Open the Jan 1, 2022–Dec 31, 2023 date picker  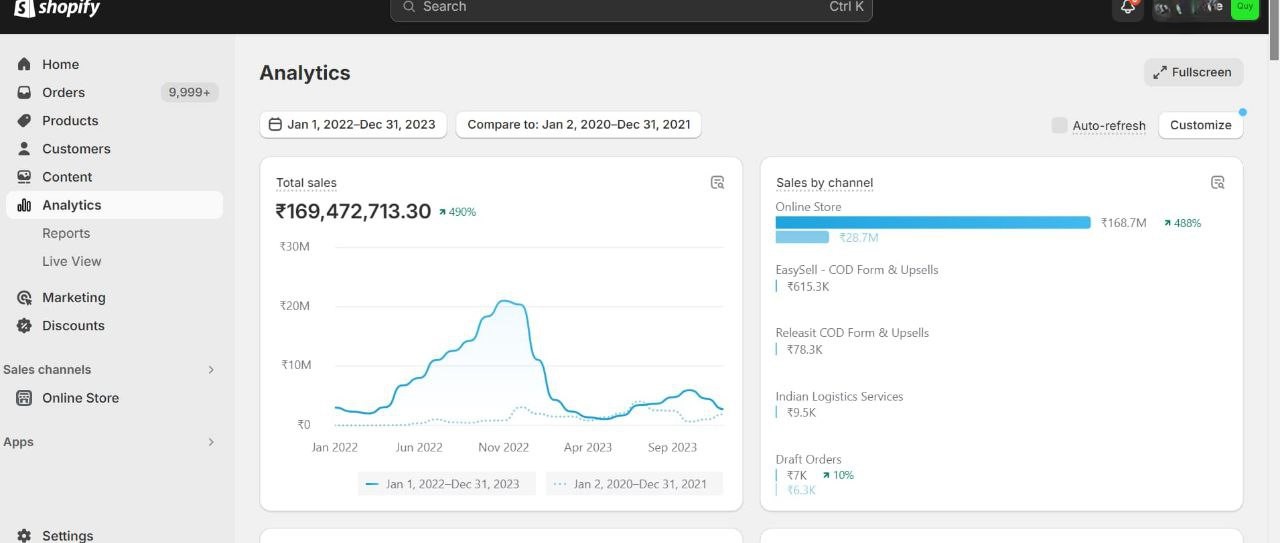(353, 125)
